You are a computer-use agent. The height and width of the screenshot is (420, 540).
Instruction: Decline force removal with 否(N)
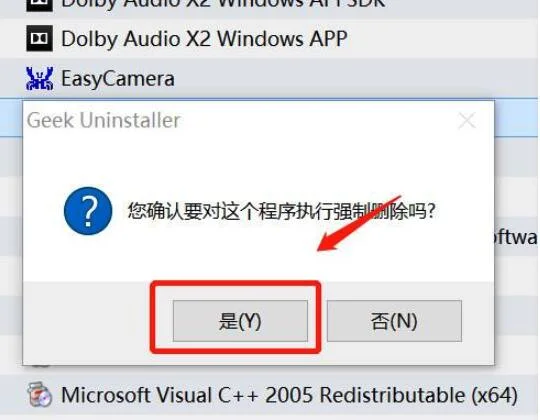[394, 321]
